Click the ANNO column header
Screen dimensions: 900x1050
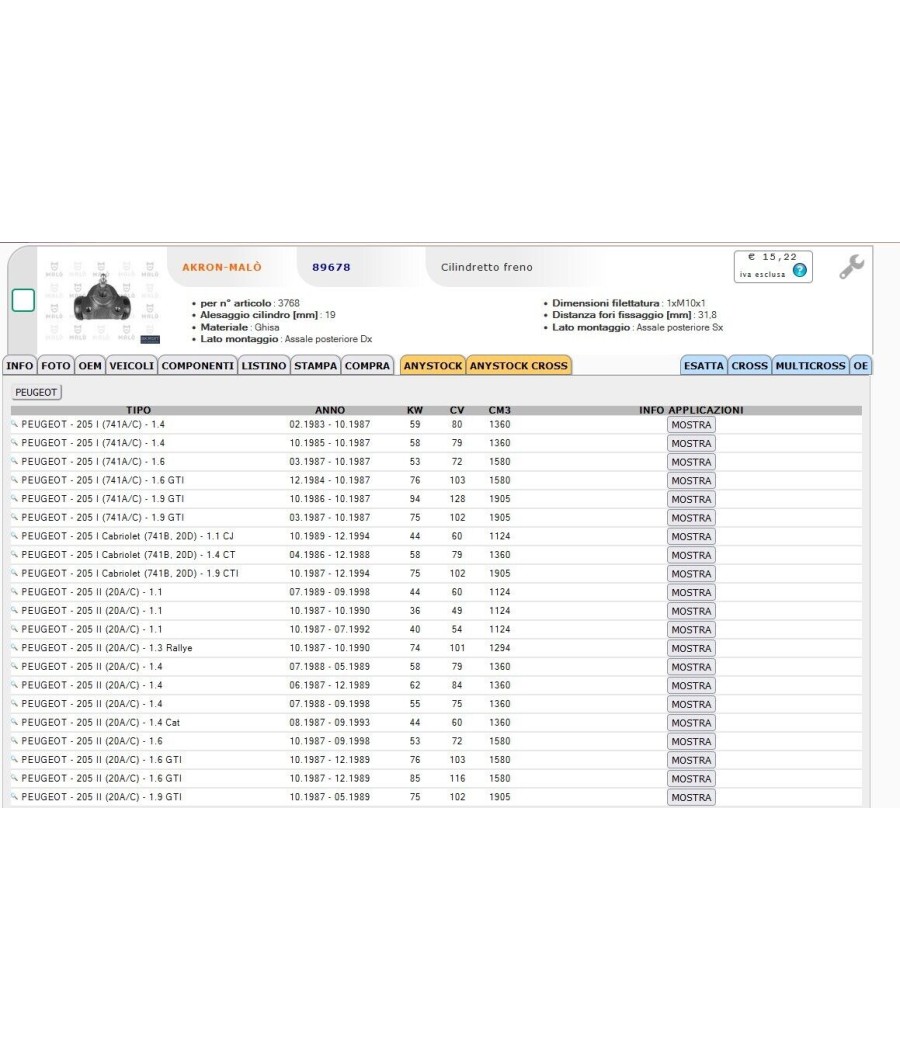pyautogui.click(x=330, y=410)
